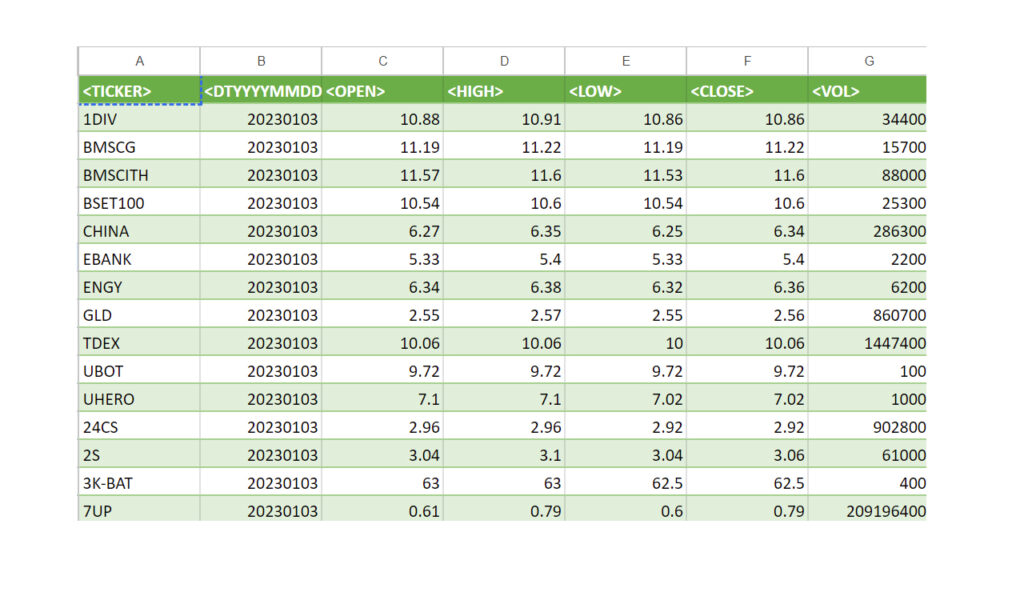
Task: Select the 3K-BAT ticker cell
Action: (139, 484)
